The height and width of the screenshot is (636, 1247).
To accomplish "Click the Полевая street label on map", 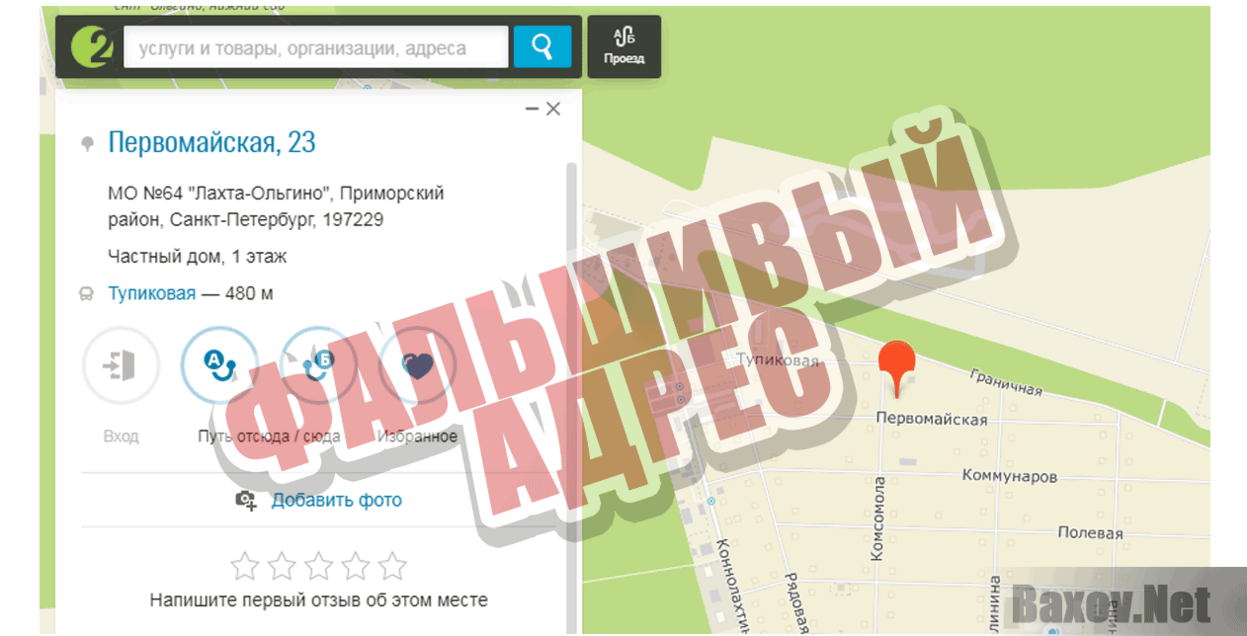I will pyautogui.click(x=1090, y=533).
